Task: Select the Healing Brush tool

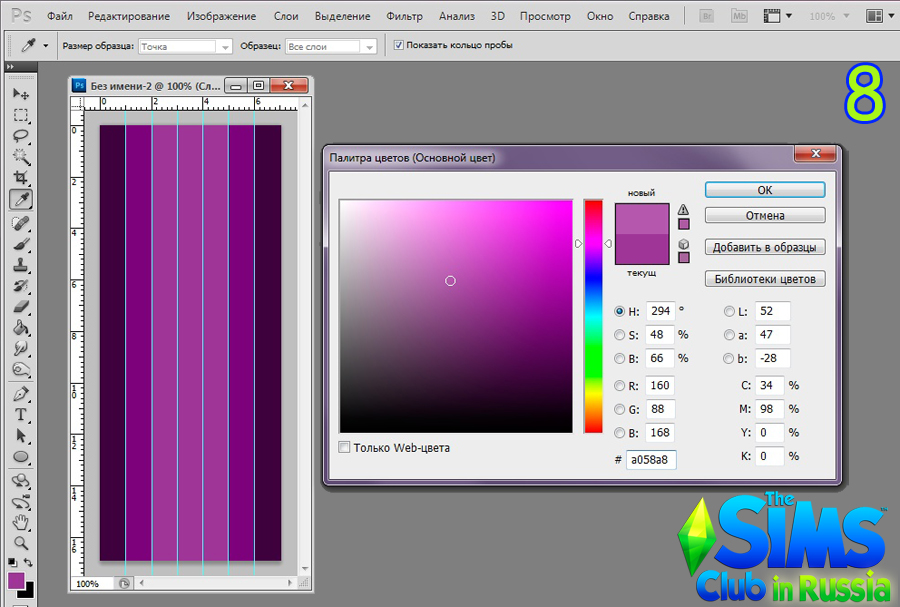Action: coord(21,223)
